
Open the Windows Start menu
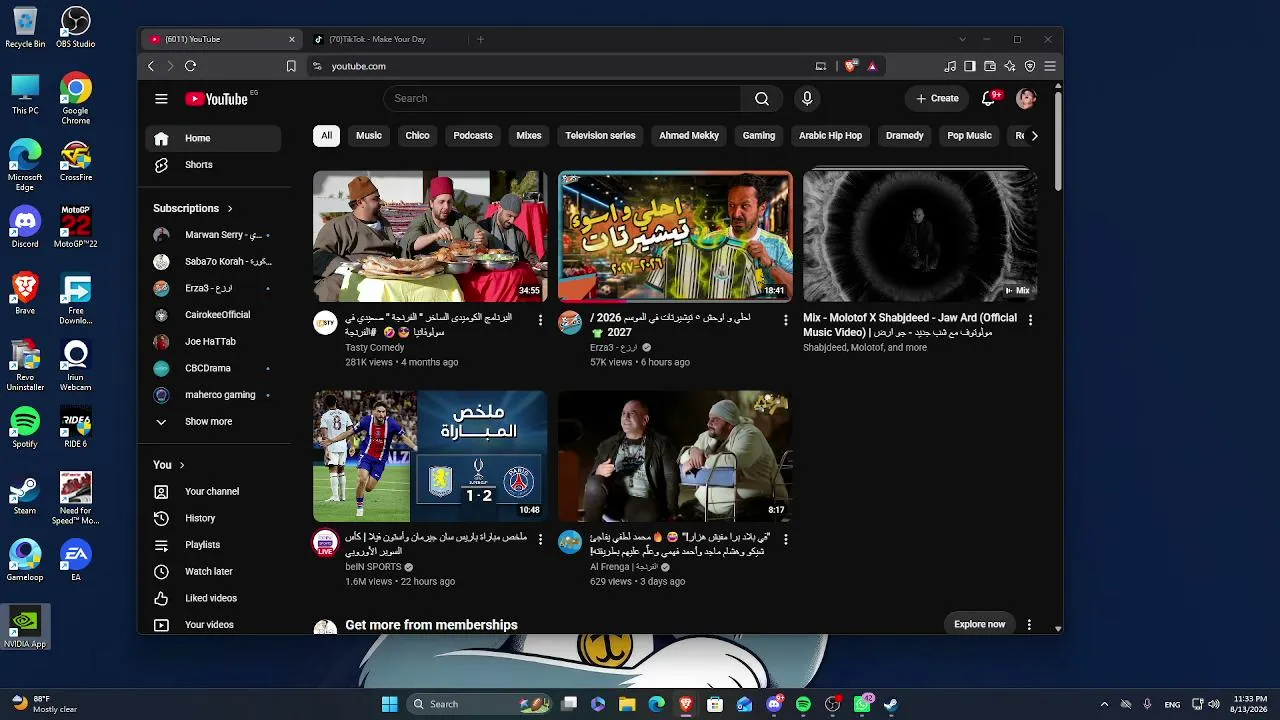pyautogui.click(x=390, y=704)
